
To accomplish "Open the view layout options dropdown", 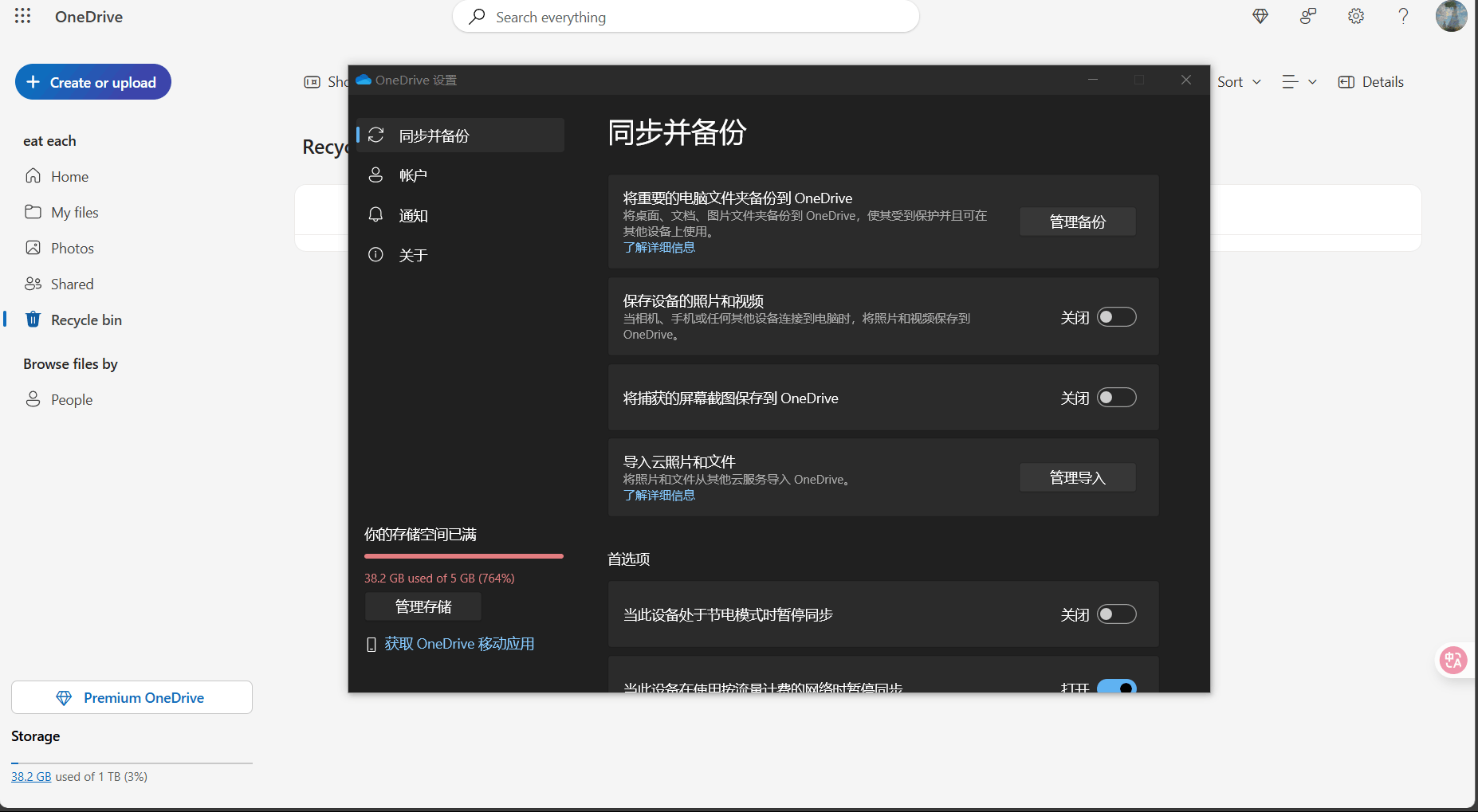I will (1299, 81).
